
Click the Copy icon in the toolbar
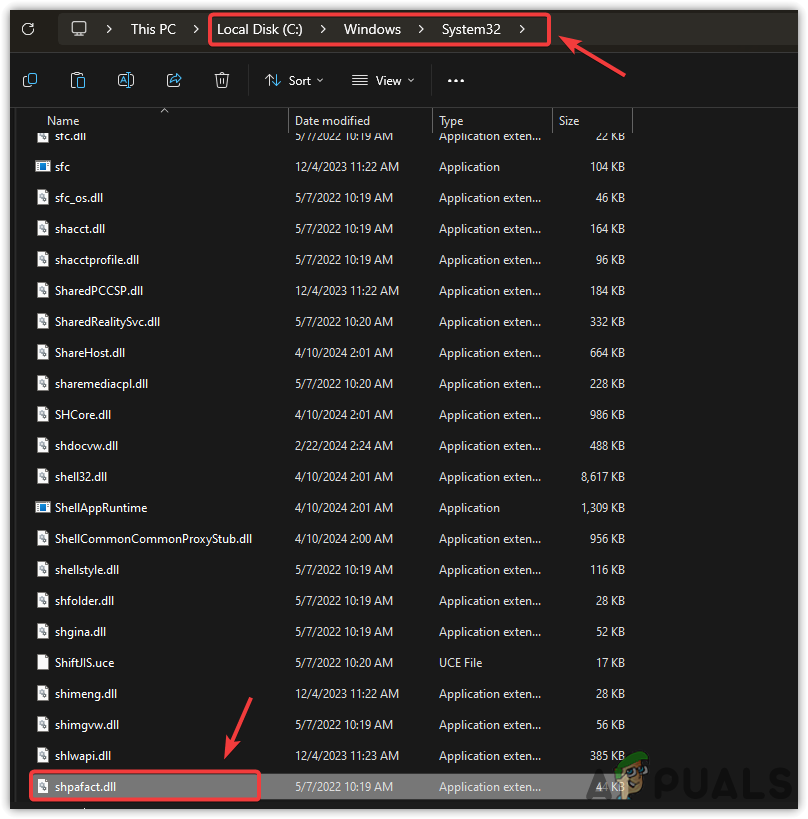(30, 80)
